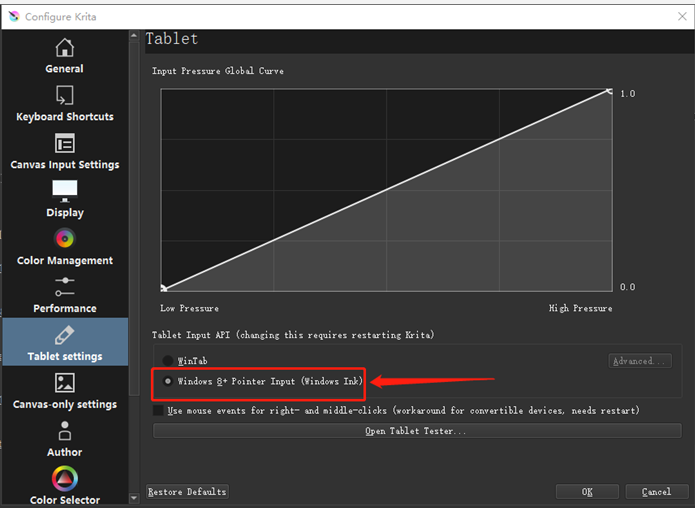Open the Display settings page
This screenshot has width=695, height=508.
[65, 199]
